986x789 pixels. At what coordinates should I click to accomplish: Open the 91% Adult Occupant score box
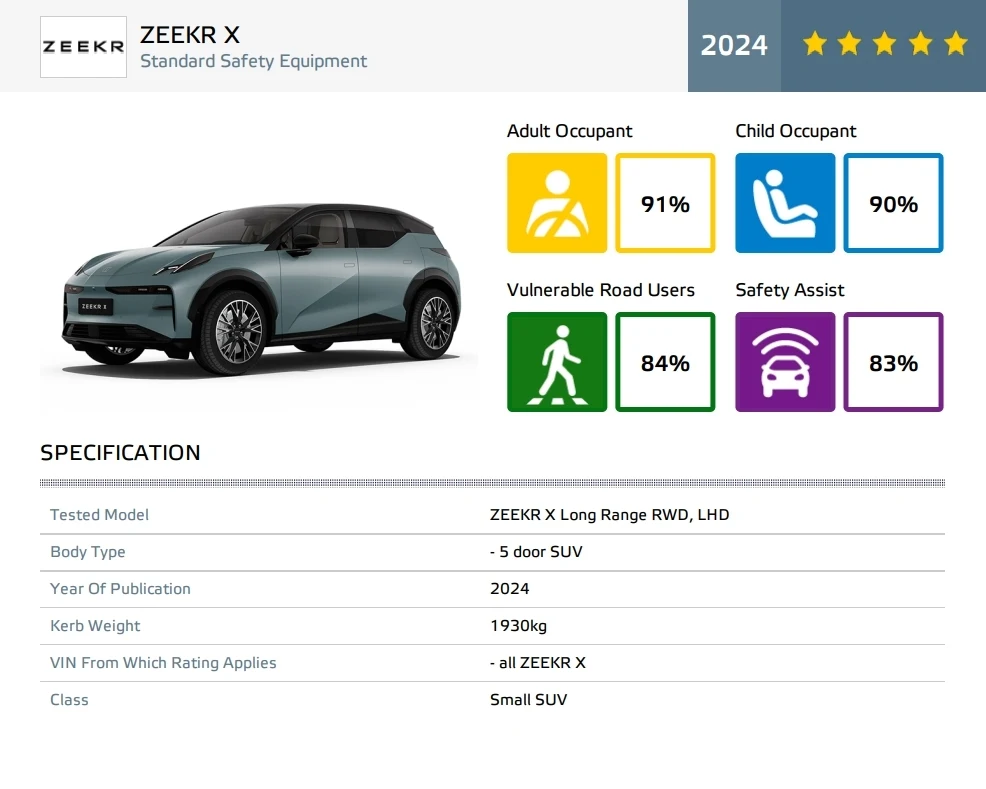coord(665,203)
